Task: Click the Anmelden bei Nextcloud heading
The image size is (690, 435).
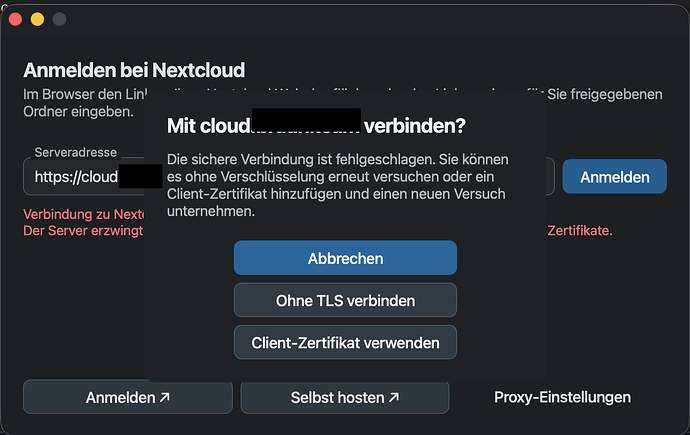Action: (x=134, y=70)
